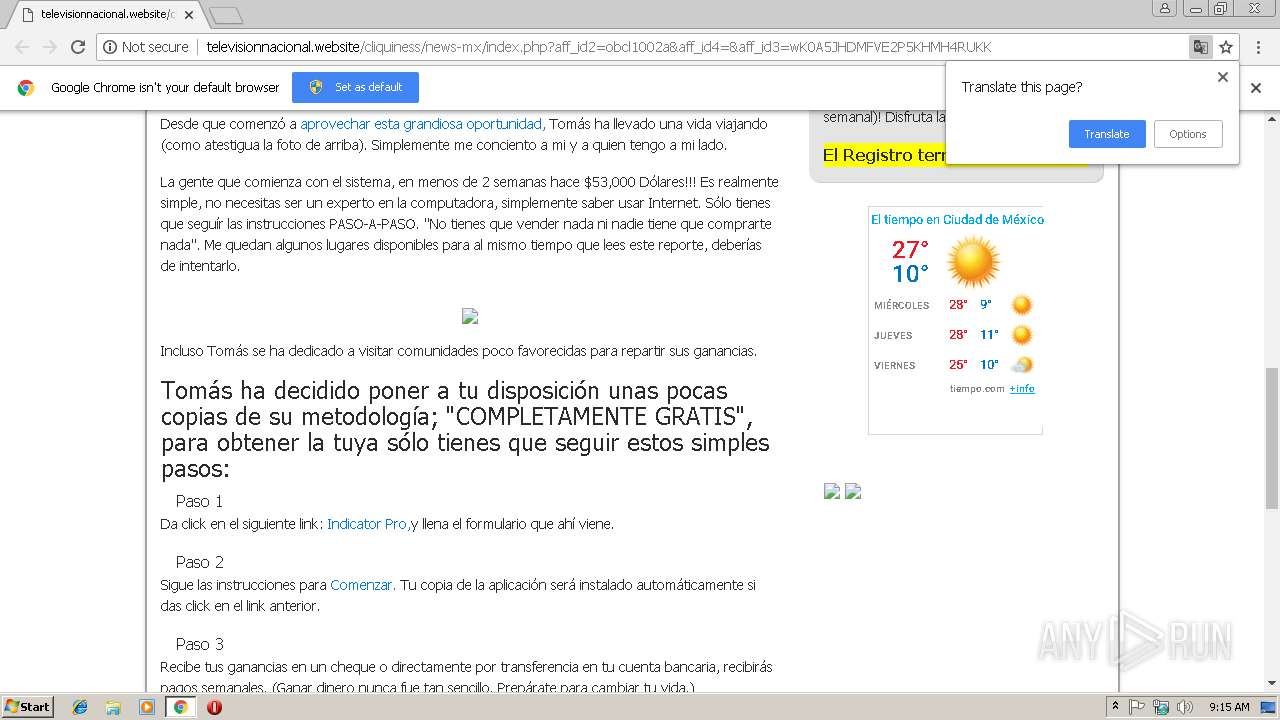Open 'aprovechar esta grandiosa oportunidad' link
This screenshot has width=1280, height=720.
click(422, 124)
